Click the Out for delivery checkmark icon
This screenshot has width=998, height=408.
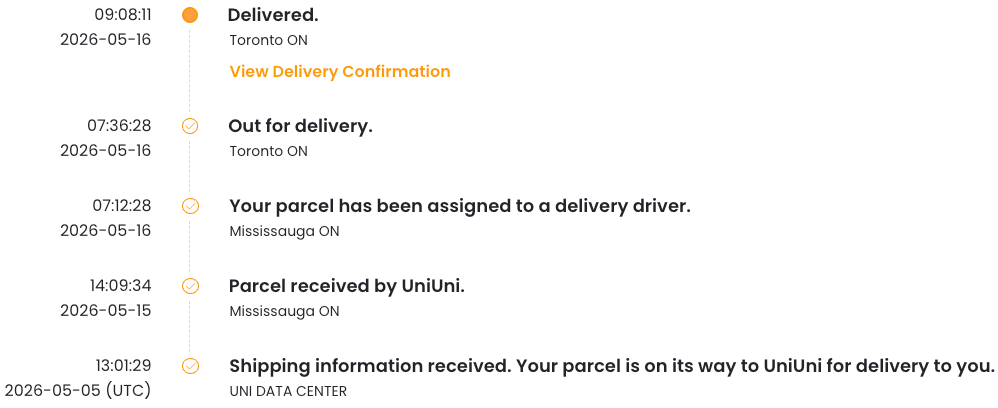pyautogui.click(x=190, y=126)
